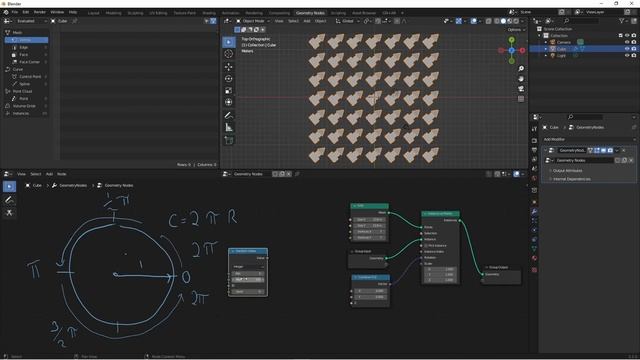Open viewport Options dropdown
Image resolution: width=640 pixels, height=360 pixels.
coord(516,30)
